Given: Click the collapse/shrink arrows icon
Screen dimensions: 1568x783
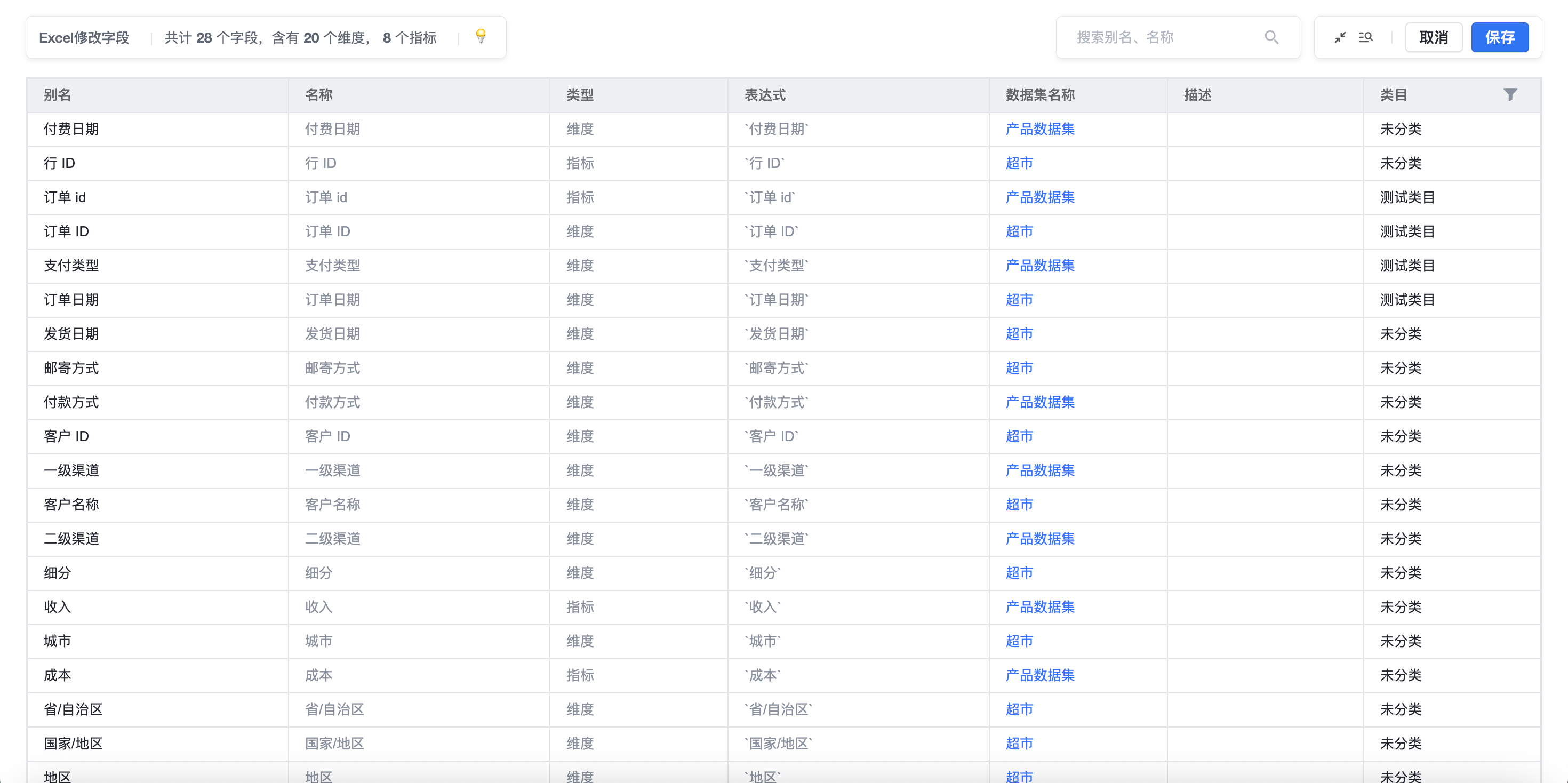Looking at the screenshot, I should tap(1340, 37).
